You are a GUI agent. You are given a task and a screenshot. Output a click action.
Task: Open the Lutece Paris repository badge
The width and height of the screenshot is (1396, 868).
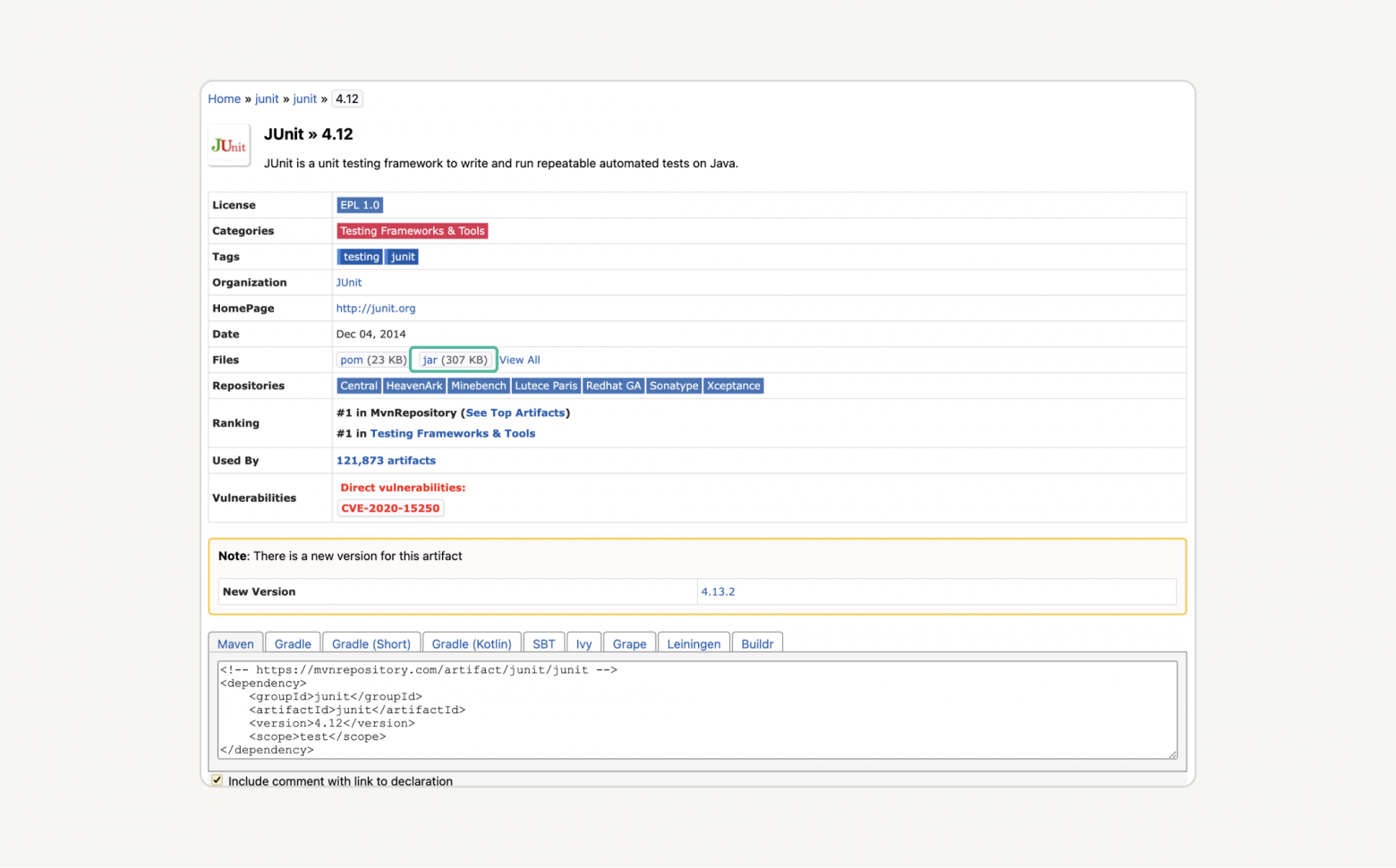(x=546, y=386)
